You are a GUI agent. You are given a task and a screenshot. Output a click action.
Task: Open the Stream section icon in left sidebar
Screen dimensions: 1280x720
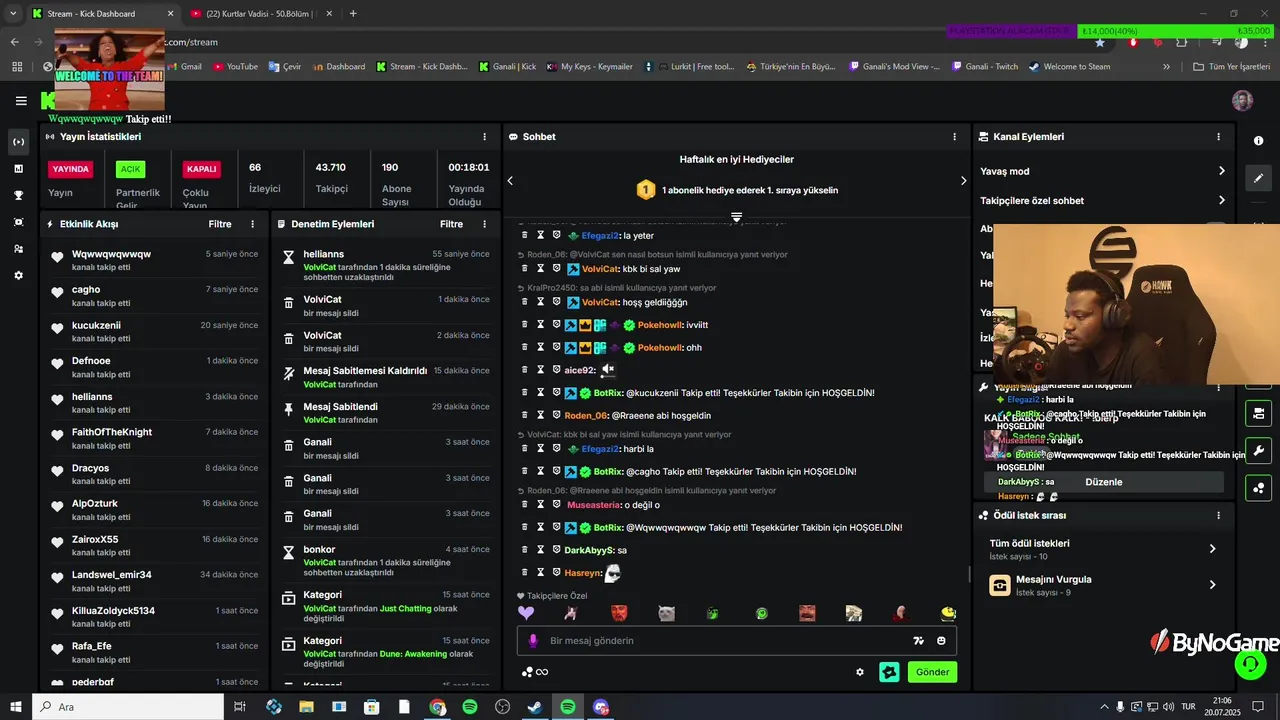point(19,142)
